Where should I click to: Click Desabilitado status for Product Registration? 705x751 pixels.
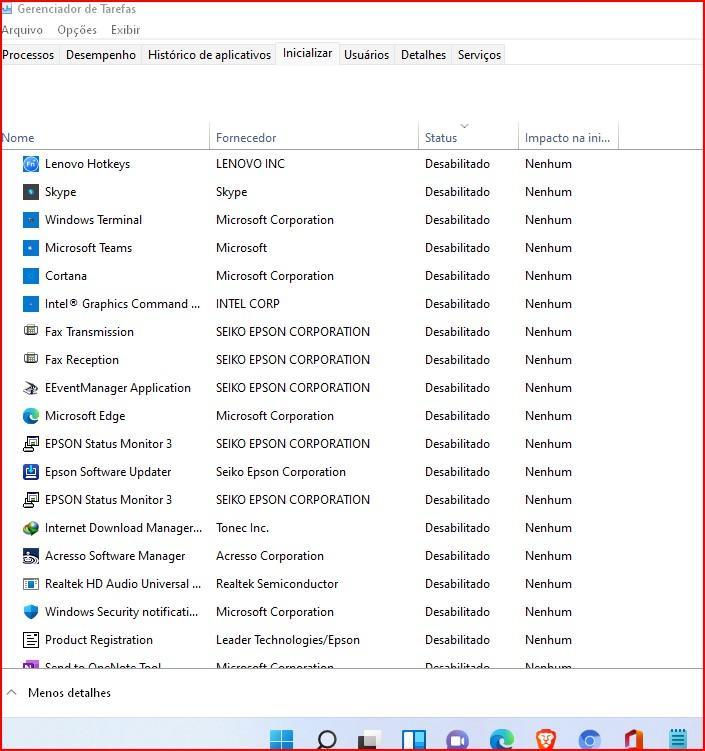457,640
